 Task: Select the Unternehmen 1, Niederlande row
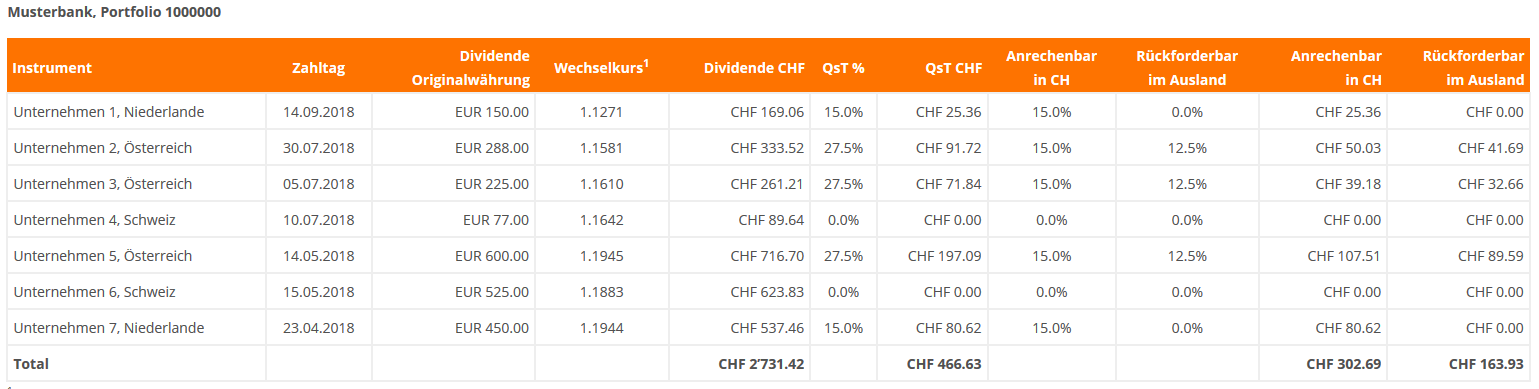[x=768, y=112]
